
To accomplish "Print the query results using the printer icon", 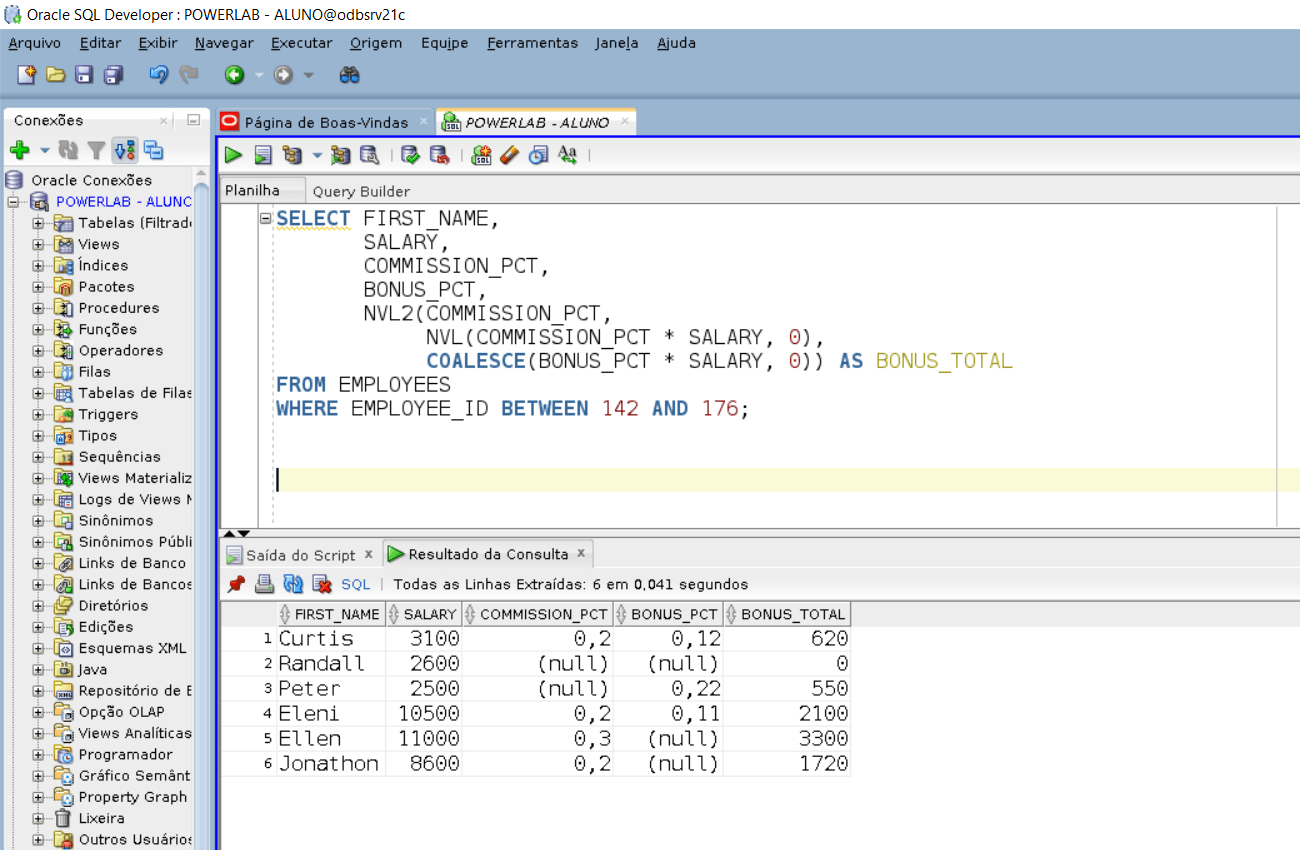I will tap(264, 584).
